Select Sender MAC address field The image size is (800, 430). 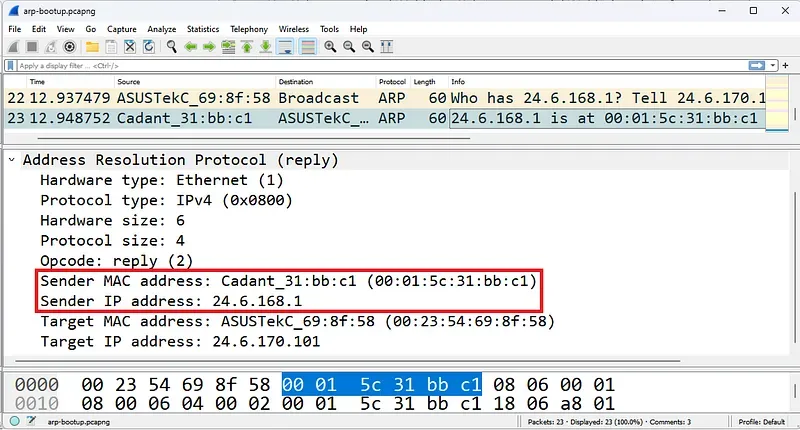click(288, 281)
